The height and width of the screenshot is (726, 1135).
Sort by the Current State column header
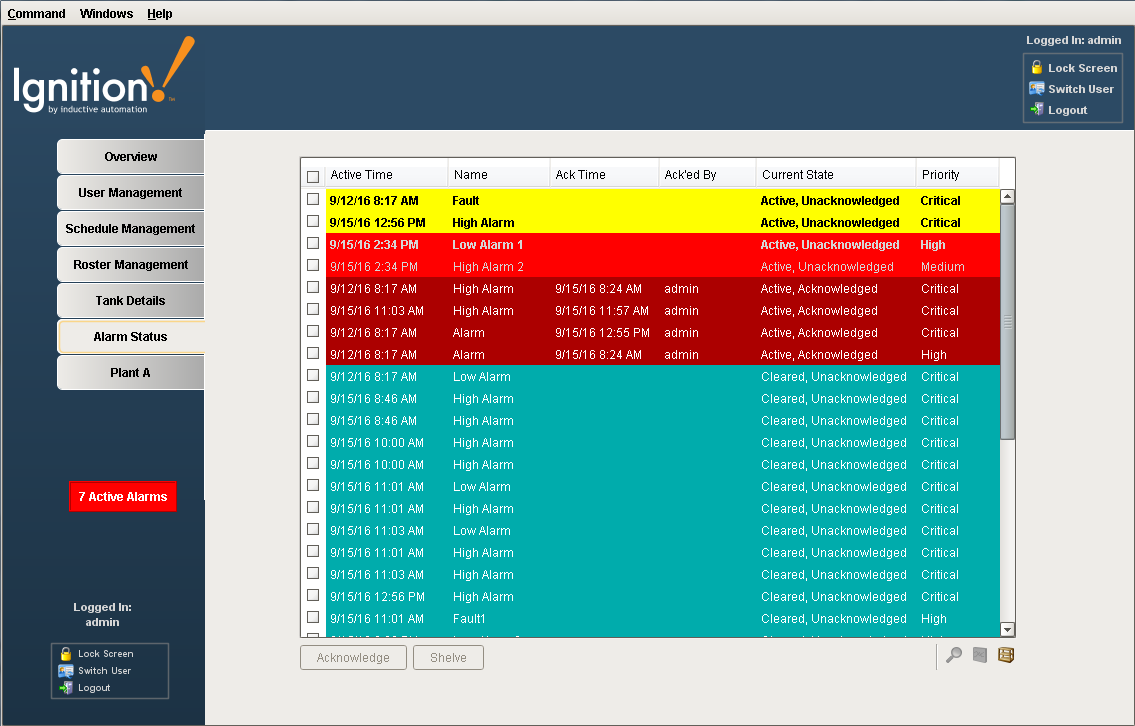click(836, 174)
